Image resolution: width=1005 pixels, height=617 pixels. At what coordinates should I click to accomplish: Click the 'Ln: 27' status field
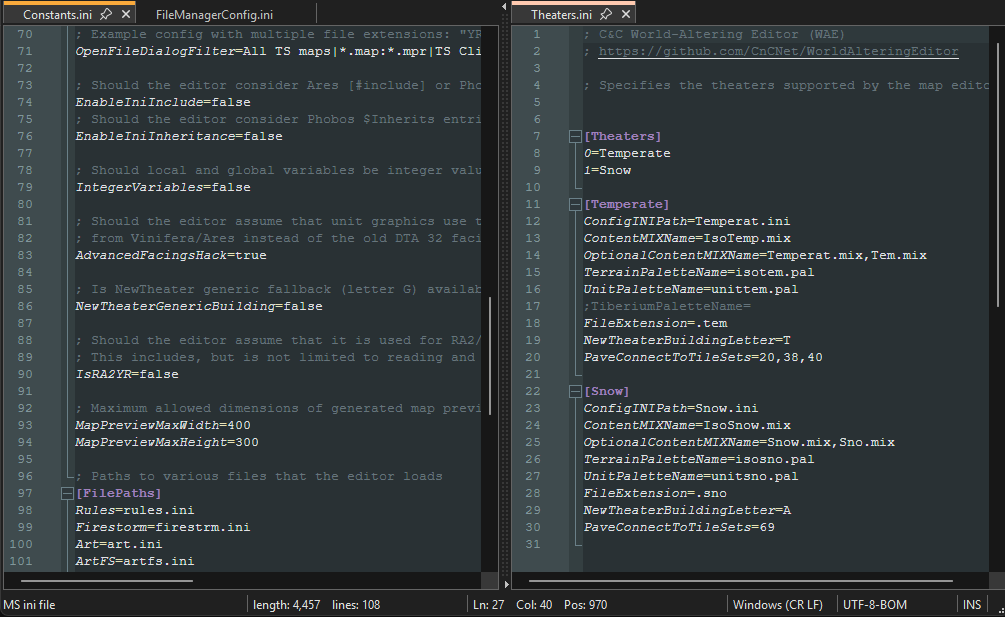point(488,605)
